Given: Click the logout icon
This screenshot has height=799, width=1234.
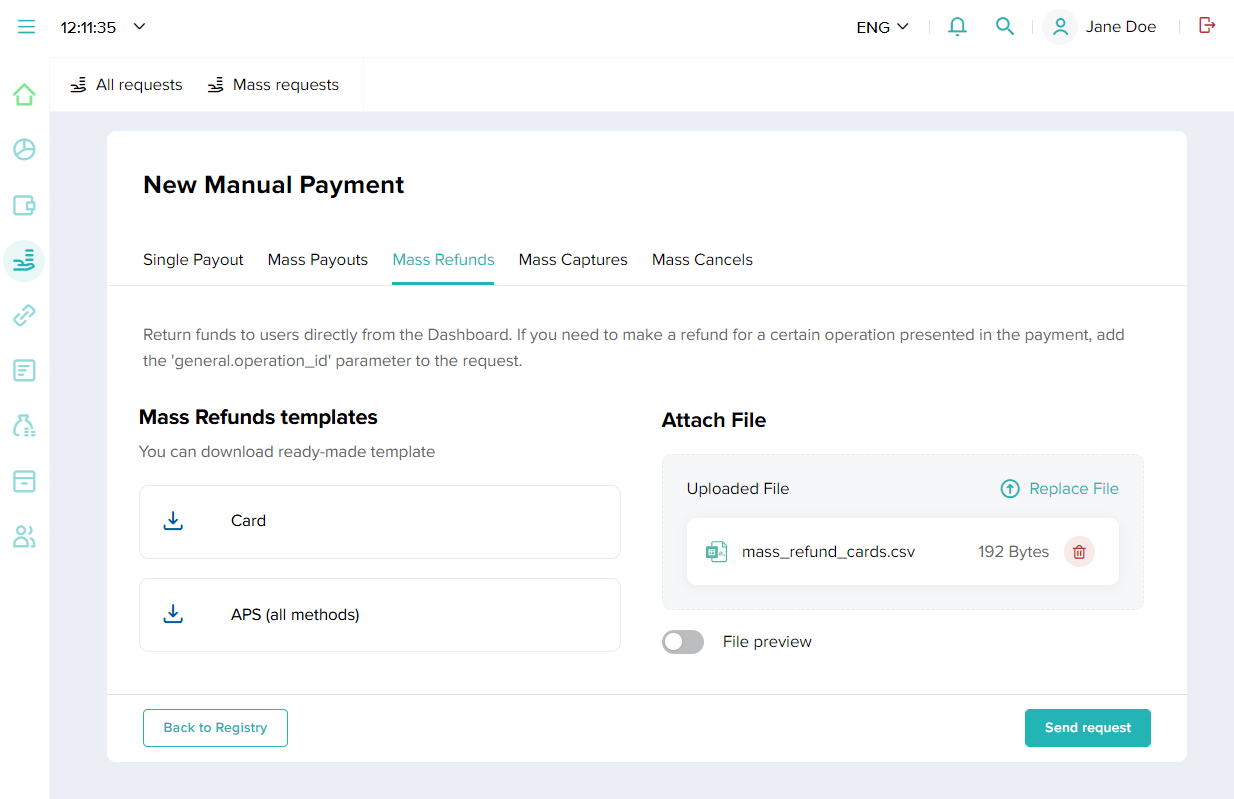Looking at the screenshot, I should point(1207,26).
